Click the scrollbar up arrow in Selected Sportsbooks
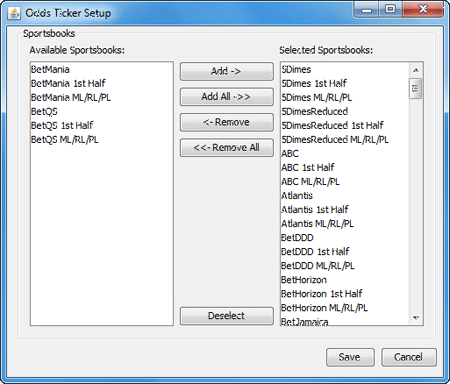 [416, 70]
